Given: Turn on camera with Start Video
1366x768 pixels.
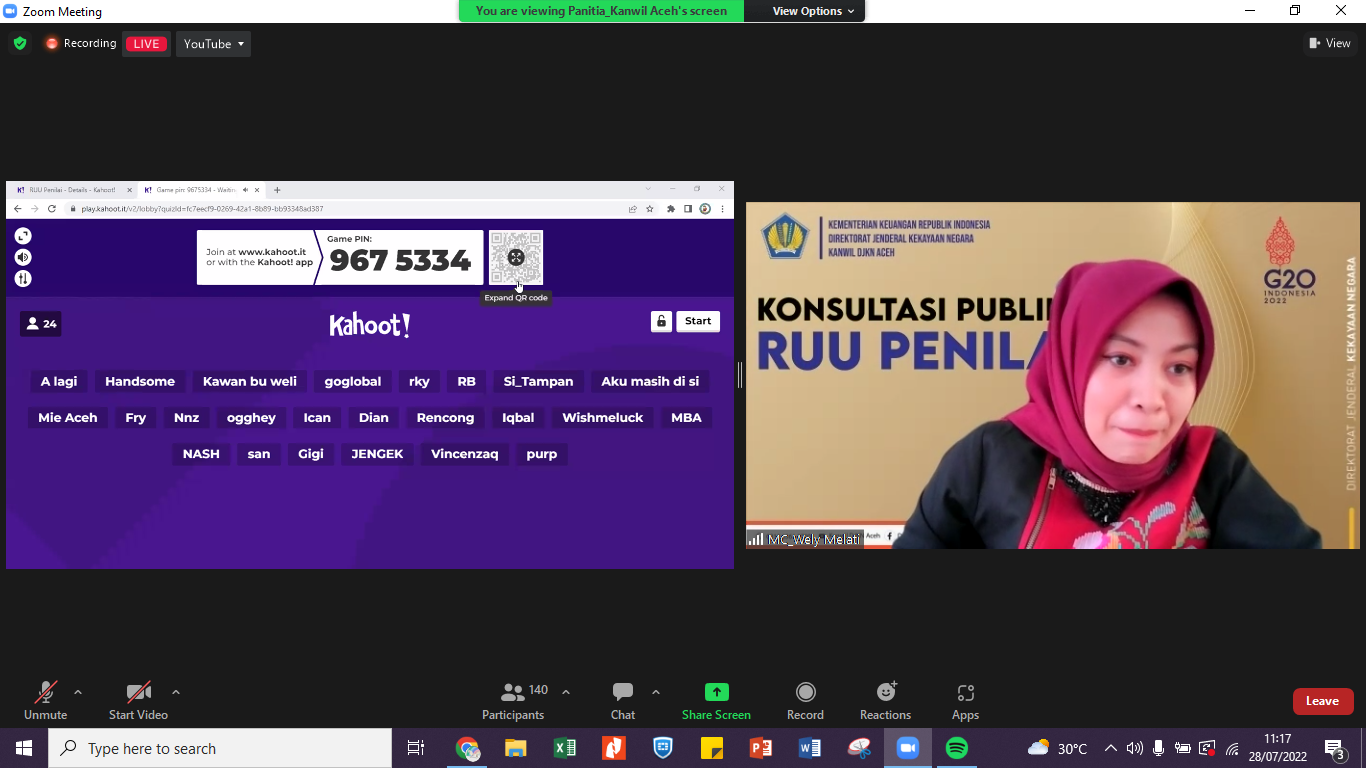Looking at the screenshot, I should [x=138, y=692].
